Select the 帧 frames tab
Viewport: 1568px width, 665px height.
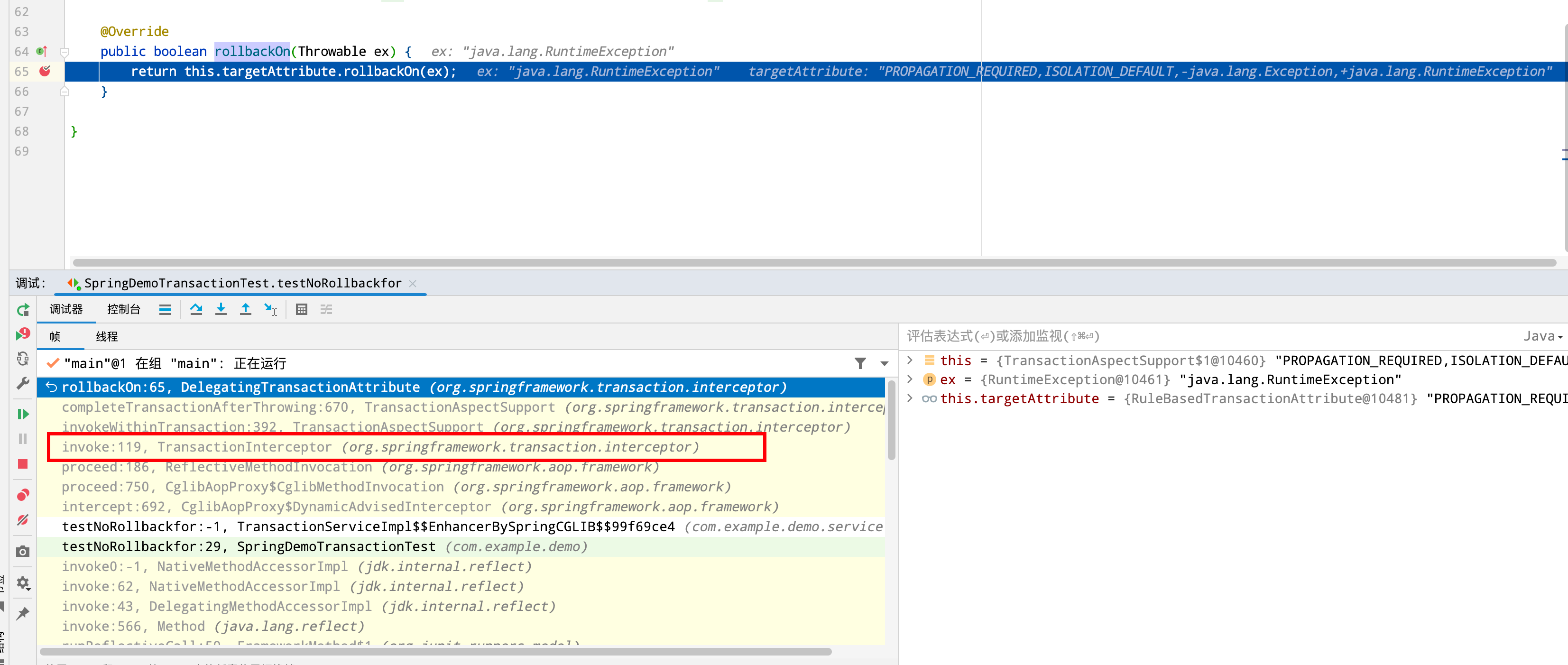(55, 337)
